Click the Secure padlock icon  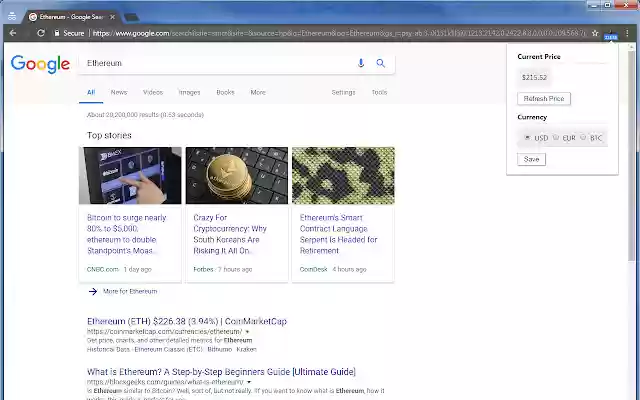tap(57, 33)
